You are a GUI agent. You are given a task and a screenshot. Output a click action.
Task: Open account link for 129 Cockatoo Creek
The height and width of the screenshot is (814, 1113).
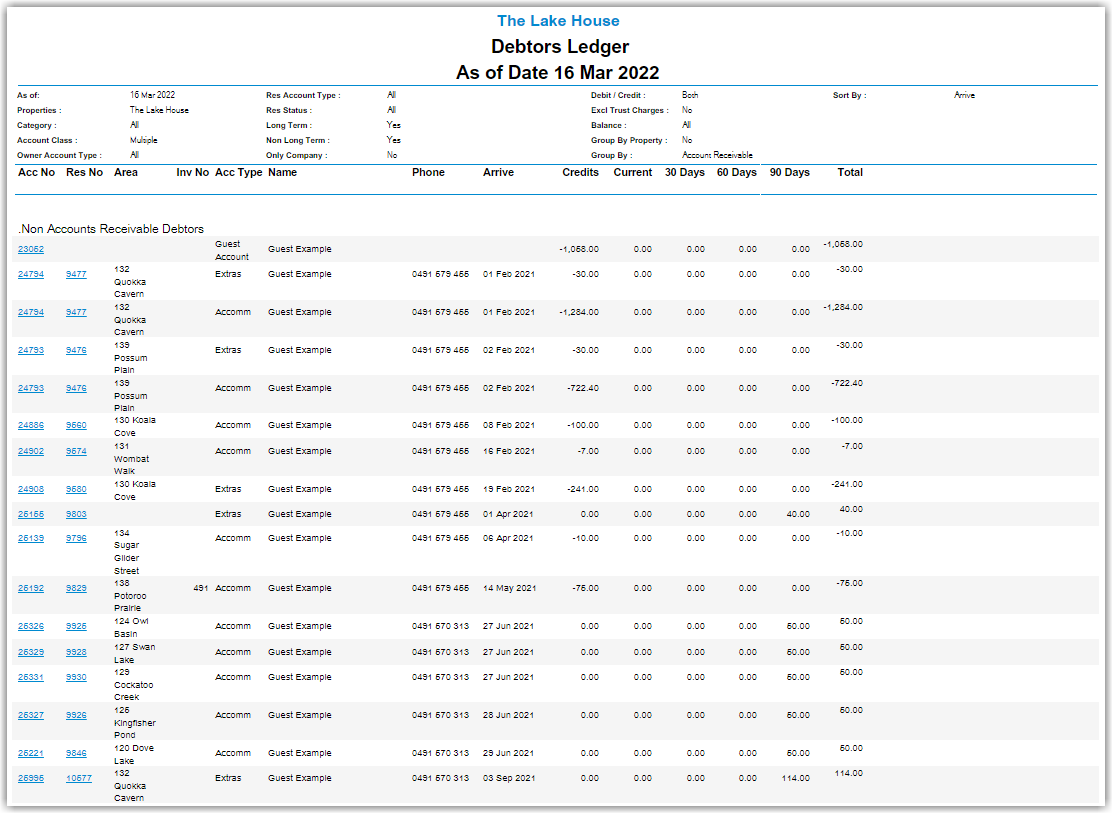pos(31,678)
